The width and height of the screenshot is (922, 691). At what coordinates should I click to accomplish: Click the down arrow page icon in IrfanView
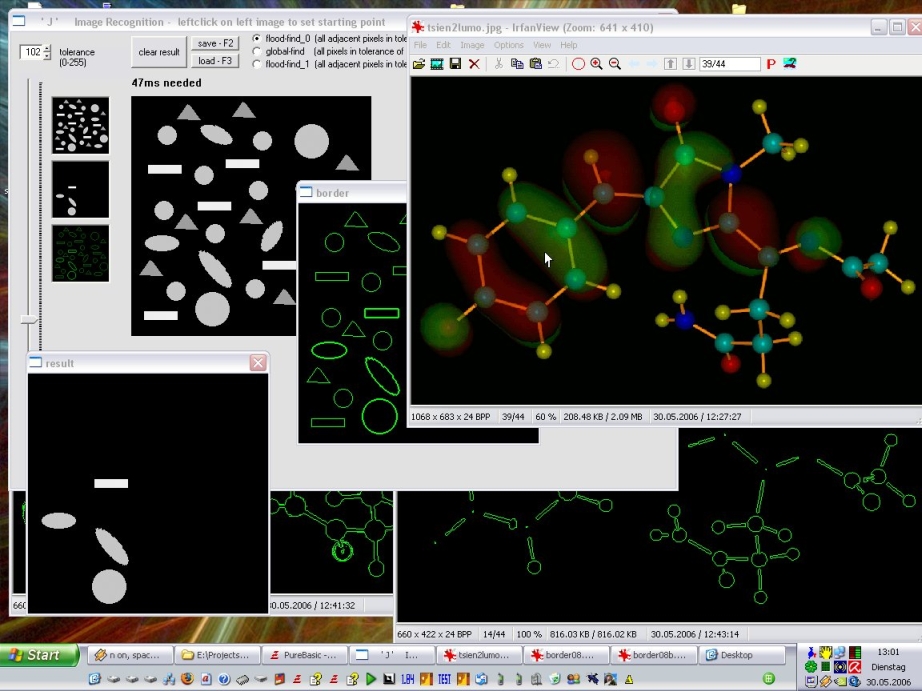click(x=689, y=64)
